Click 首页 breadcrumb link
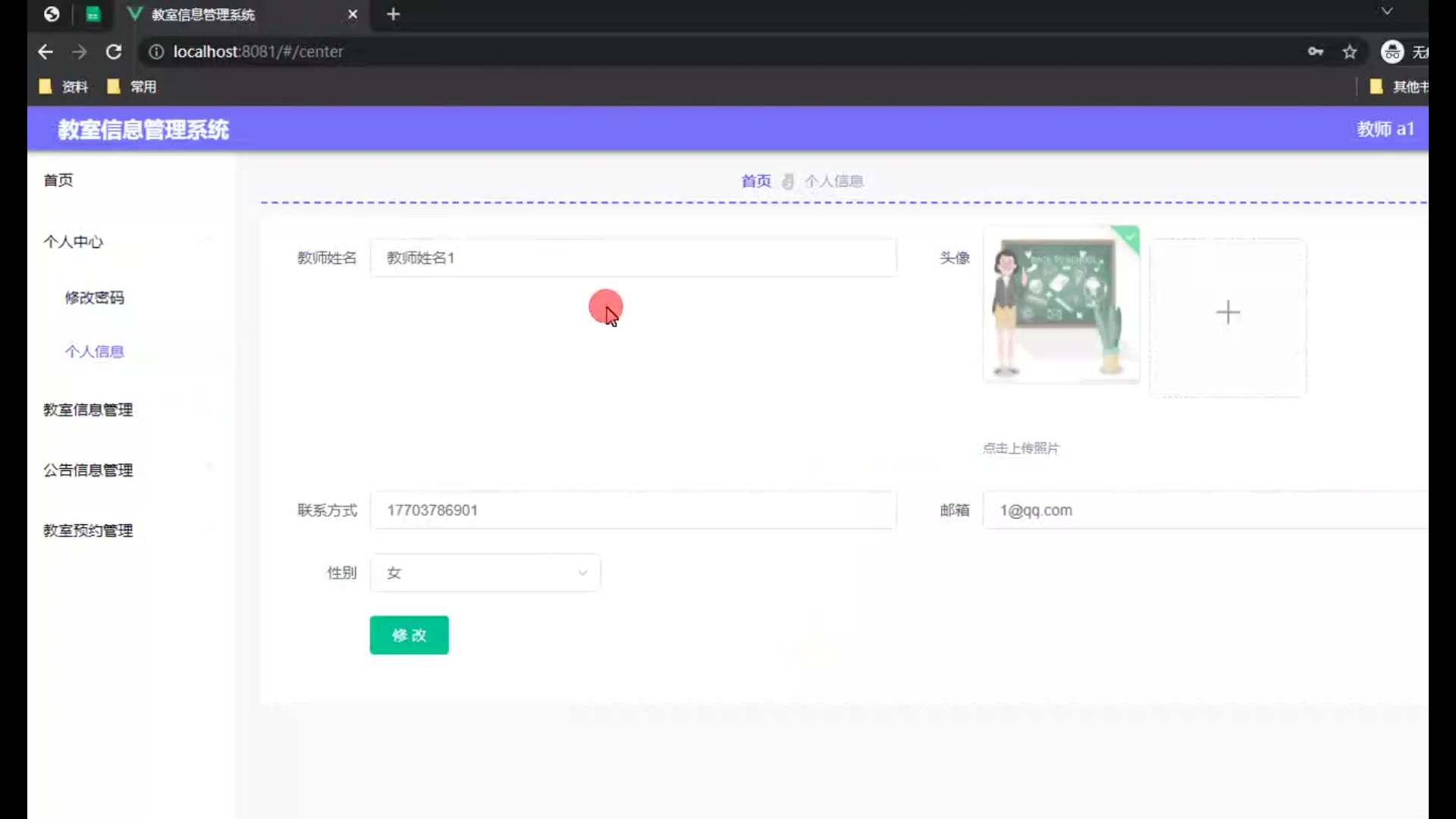Image resolution: width=1456 pixels, height=819 pixels. 755,181
